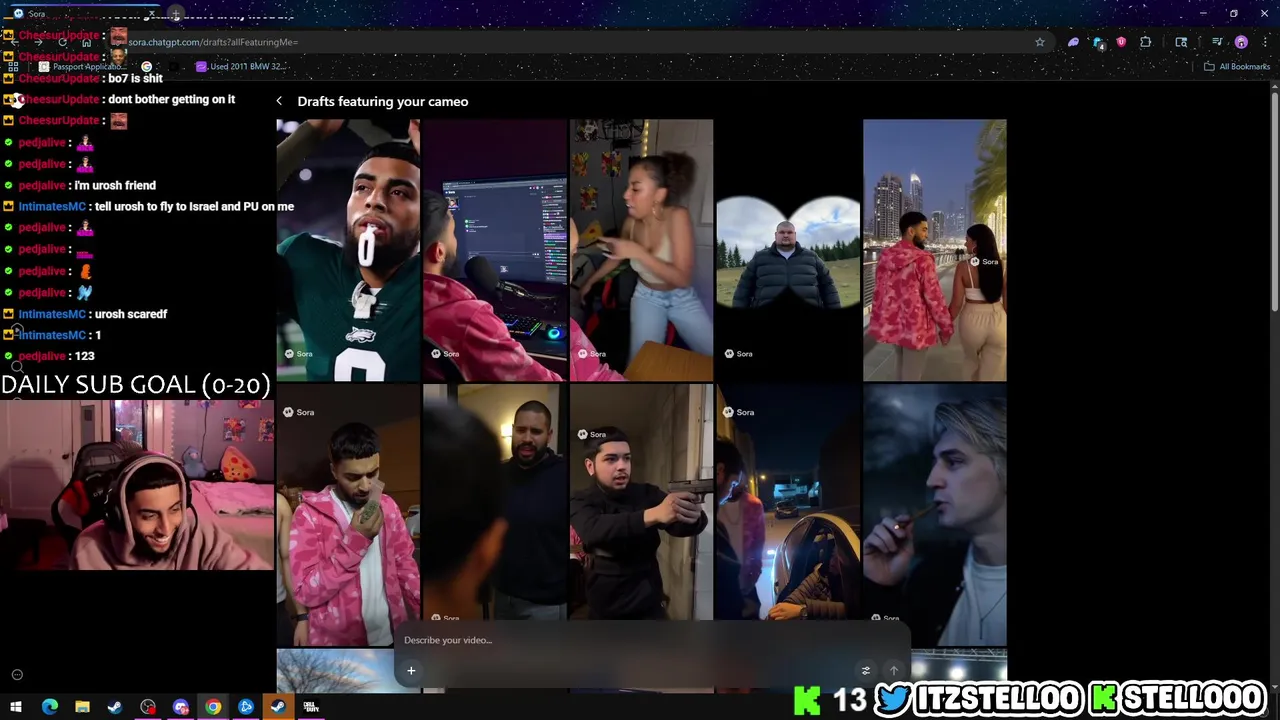The height and width of the screenshot is (720, 1280).
Task: Open the extension showing badge number 4
Action: (1098, 42)
